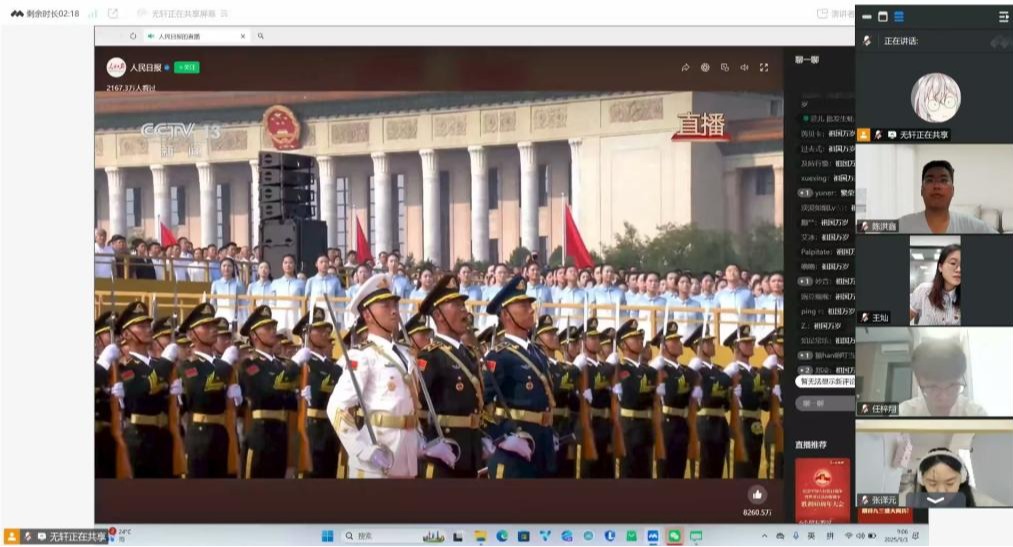Enter fullscreen on the live video
The width and height of the screenshot is (1013, 547).
point(764,68)
